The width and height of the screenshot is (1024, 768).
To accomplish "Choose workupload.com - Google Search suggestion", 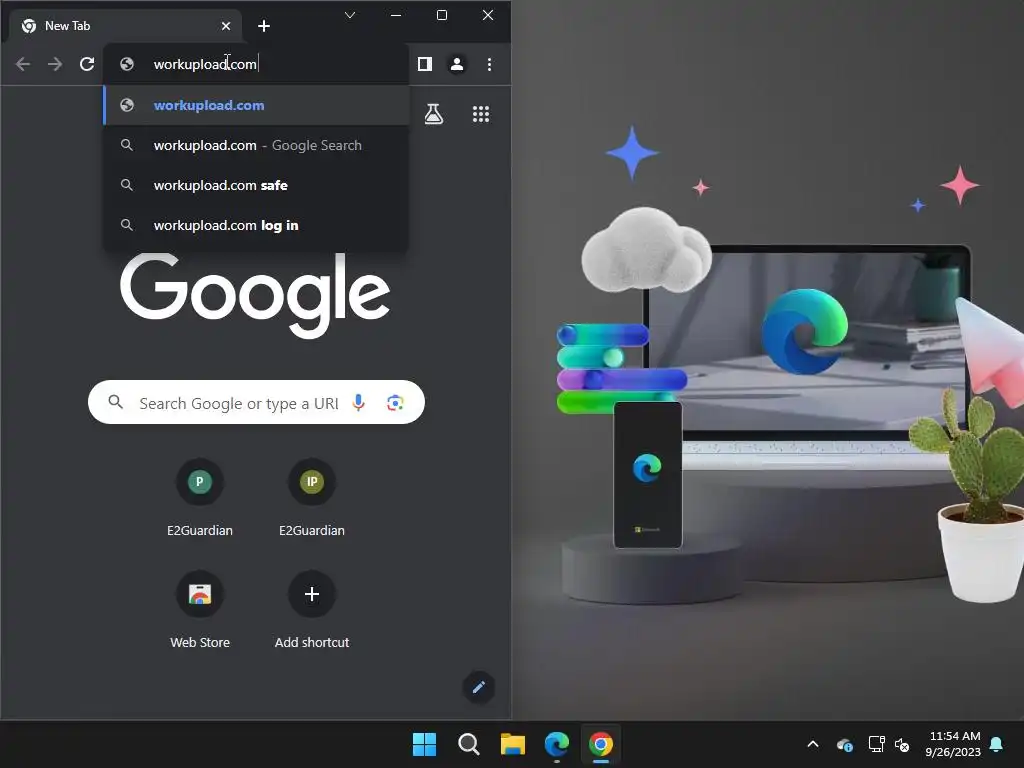I will coord(256,145).
